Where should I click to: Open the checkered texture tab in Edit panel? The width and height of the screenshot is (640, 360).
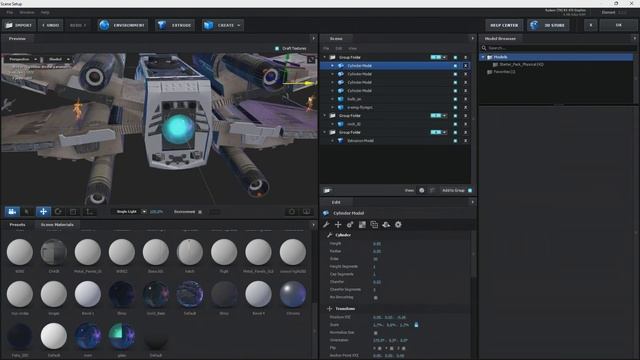click(362, 224)
